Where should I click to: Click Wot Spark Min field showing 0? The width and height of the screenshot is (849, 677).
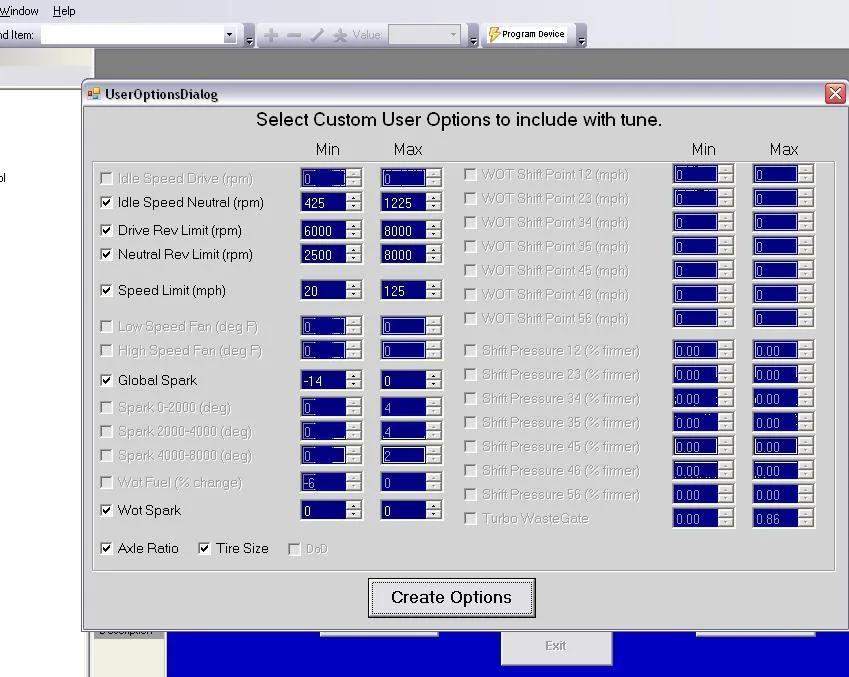[323, 511]
